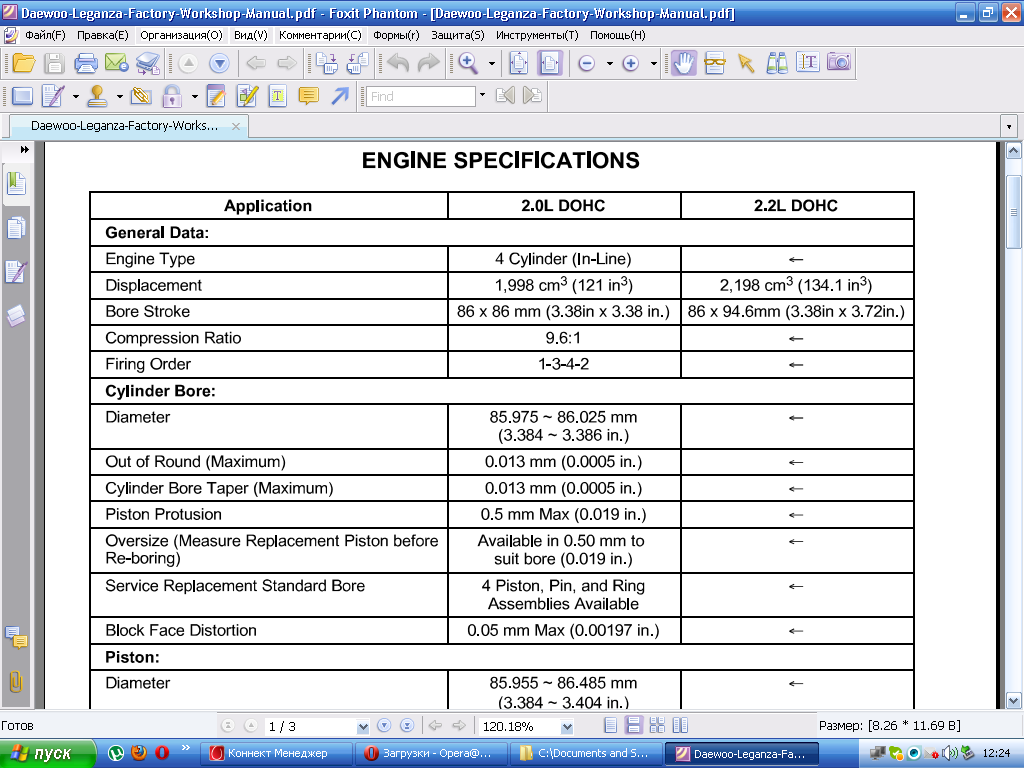This screenshot has height=768, width=1024.
Task: Toggle continuous page layout mode
Action: coord(633,726)
